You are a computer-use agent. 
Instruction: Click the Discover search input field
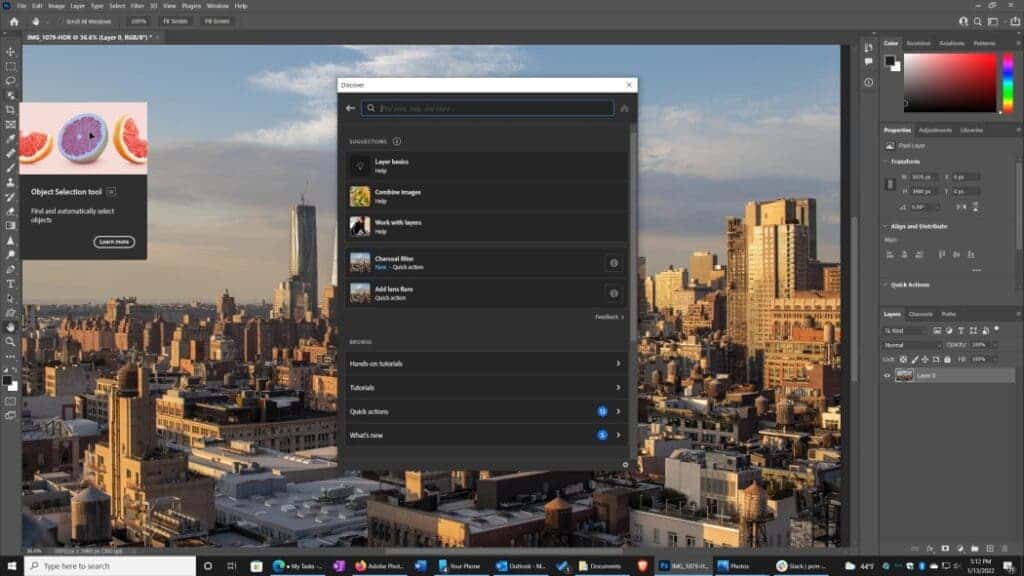[490, 108]
